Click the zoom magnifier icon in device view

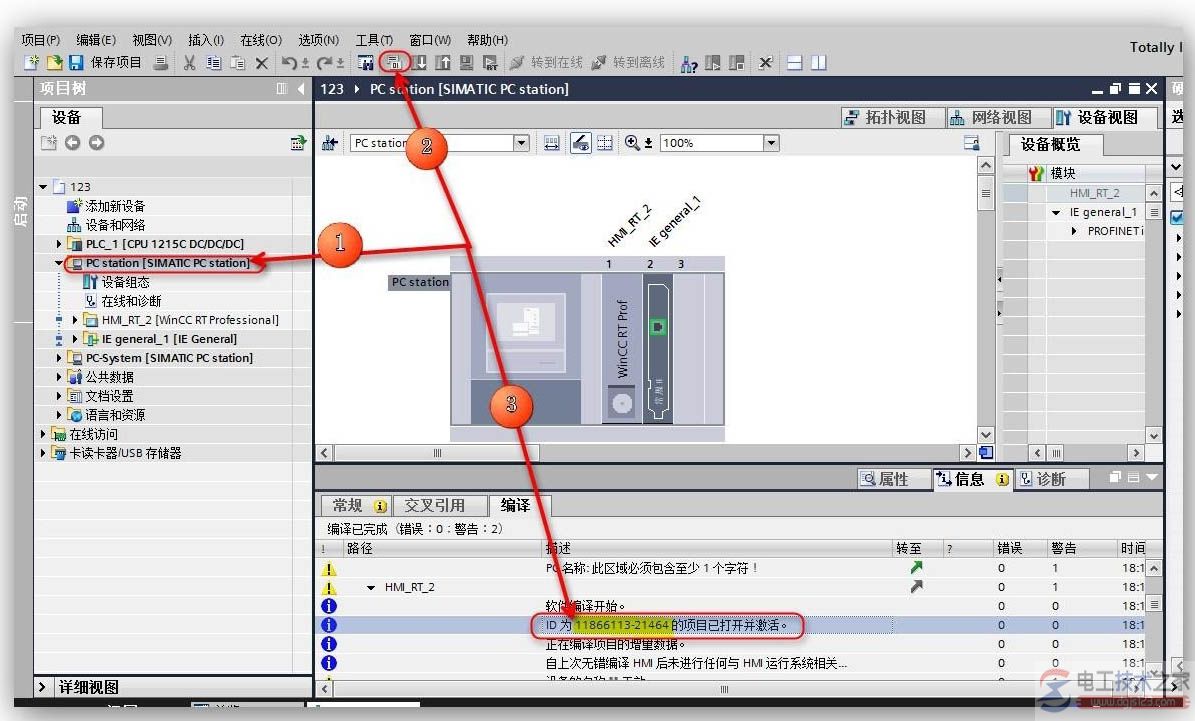click(x=633, y=143)
